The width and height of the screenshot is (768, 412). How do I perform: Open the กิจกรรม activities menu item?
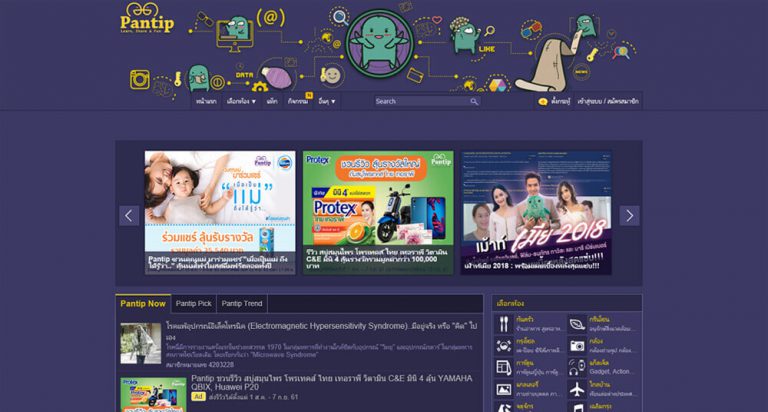click(x=298, y=101)
